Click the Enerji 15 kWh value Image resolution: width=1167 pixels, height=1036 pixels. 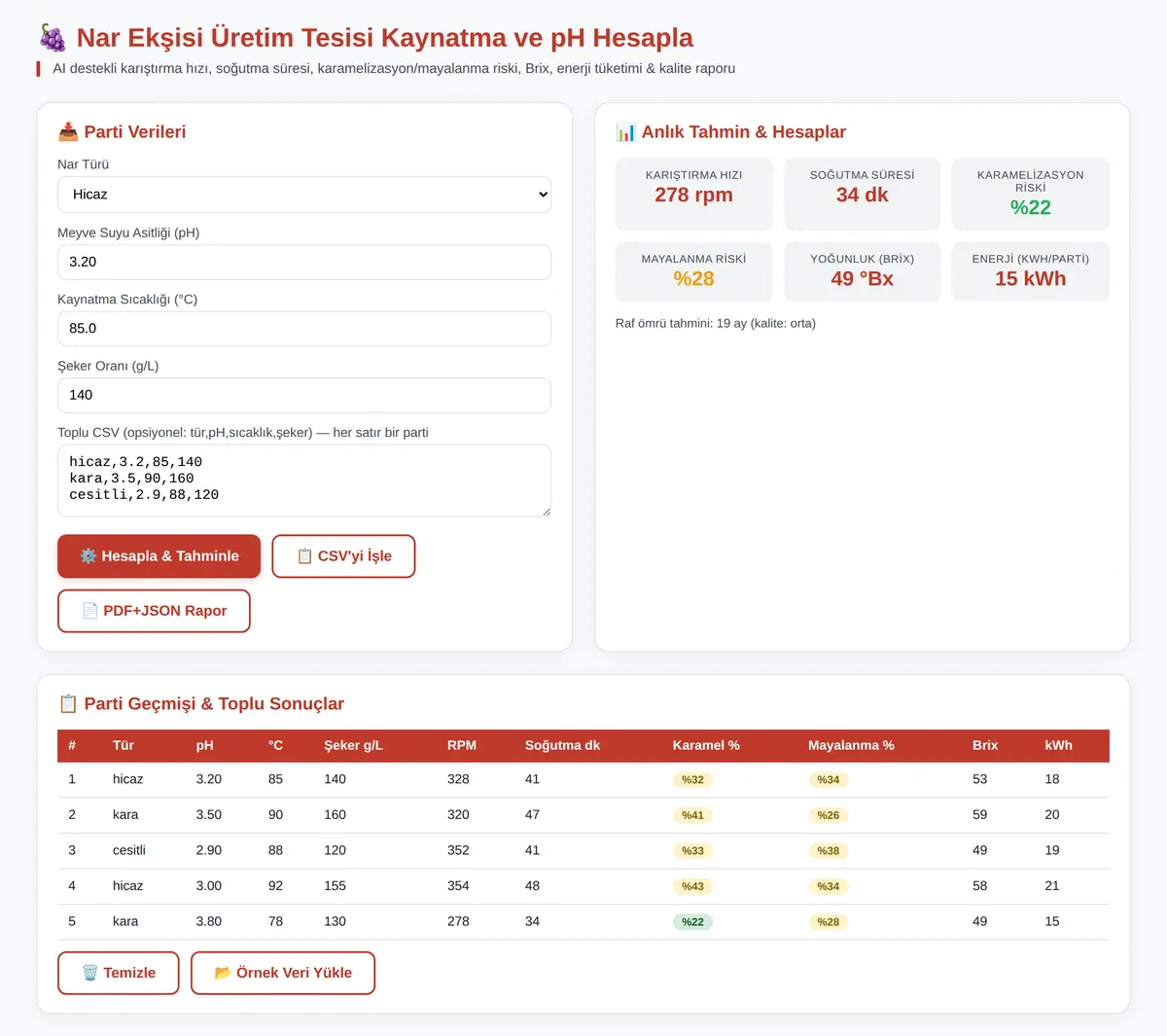coord(1031,279)
